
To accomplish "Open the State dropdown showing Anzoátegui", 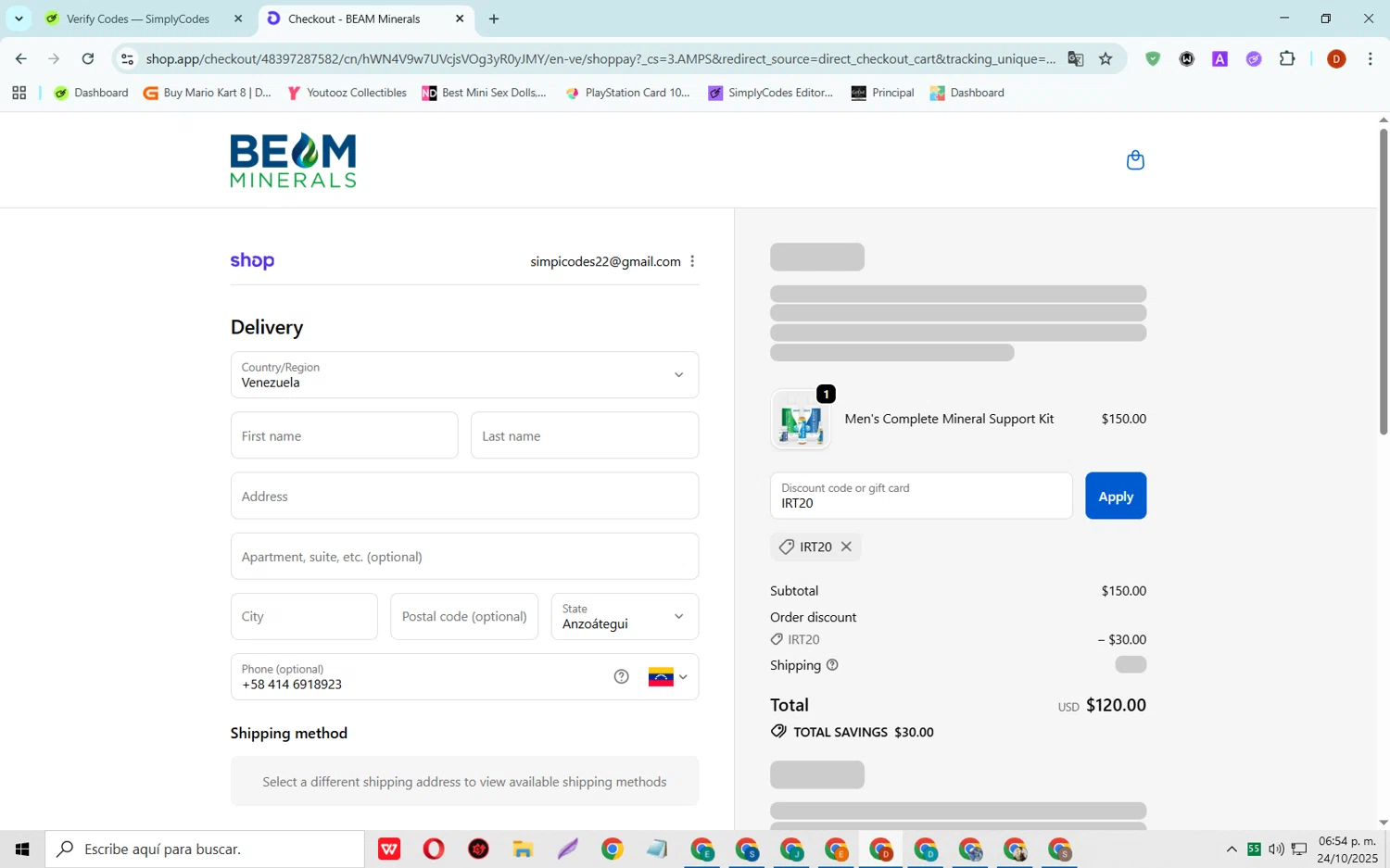I will coord(625,617).
